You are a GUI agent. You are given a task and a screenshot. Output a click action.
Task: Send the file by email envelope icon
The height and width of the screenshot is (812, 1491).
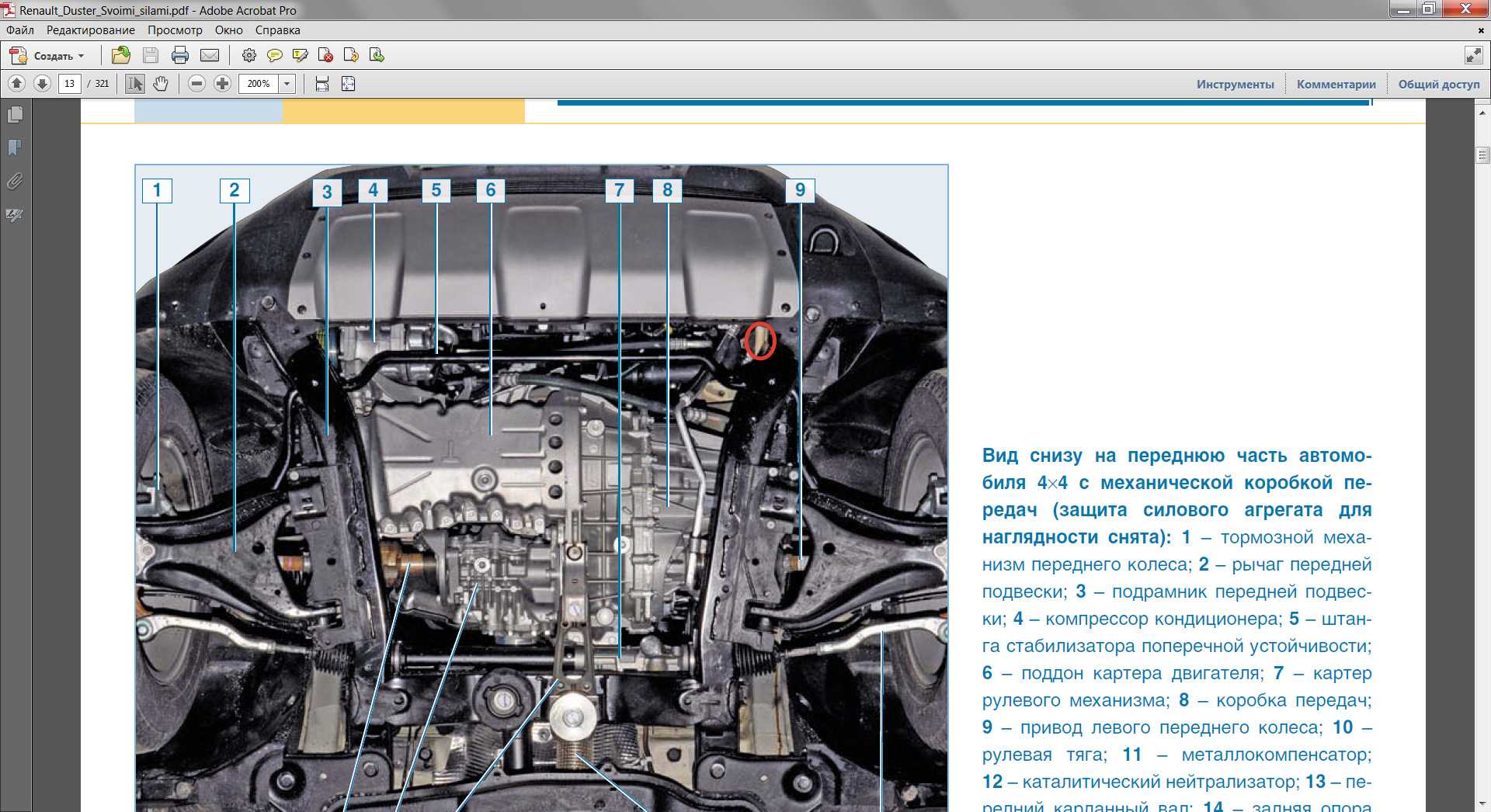[x=210, y=55]
